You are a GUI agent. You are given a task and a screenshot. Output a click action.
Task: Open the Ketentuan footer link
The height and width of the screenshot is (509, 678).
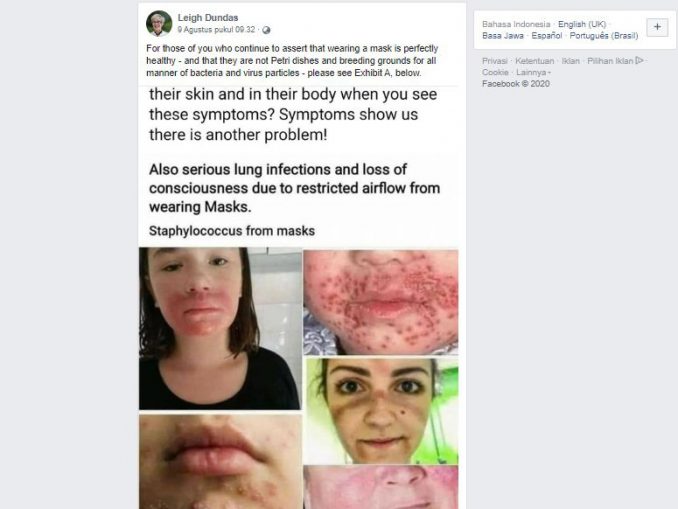coord(534,61)
